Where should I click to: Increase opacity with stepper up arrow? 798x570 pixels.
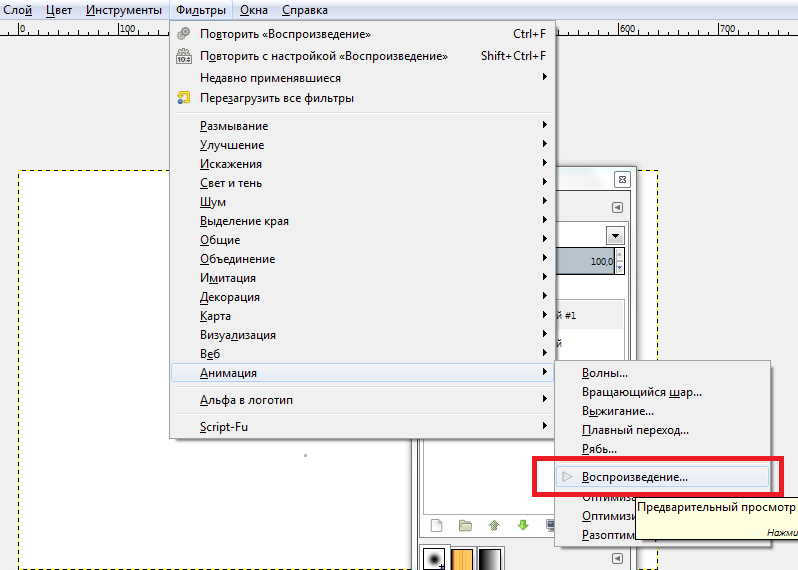[619, 254]
